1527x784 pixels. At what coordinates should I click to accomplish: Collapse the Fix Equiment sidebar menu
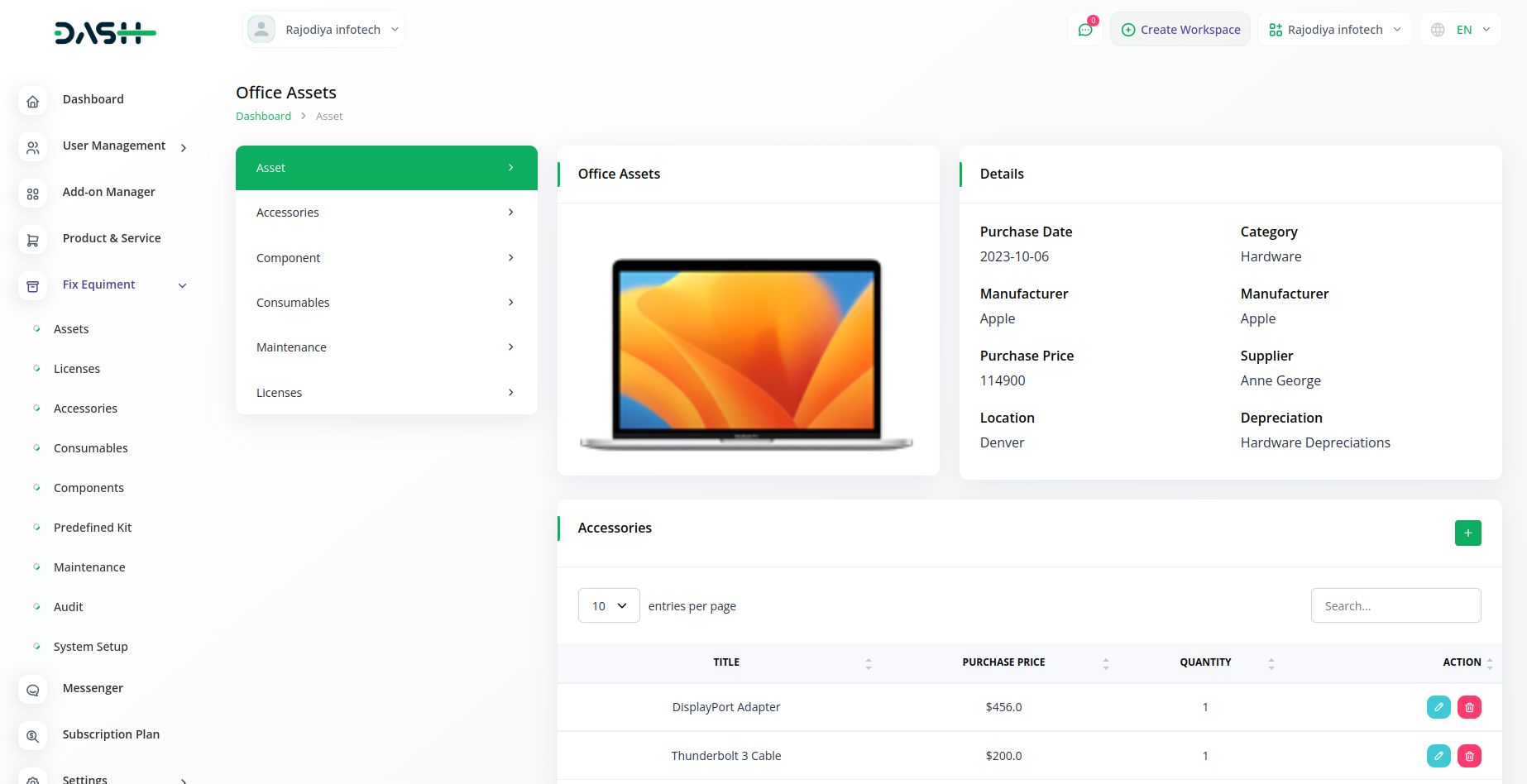coord(183,285)
